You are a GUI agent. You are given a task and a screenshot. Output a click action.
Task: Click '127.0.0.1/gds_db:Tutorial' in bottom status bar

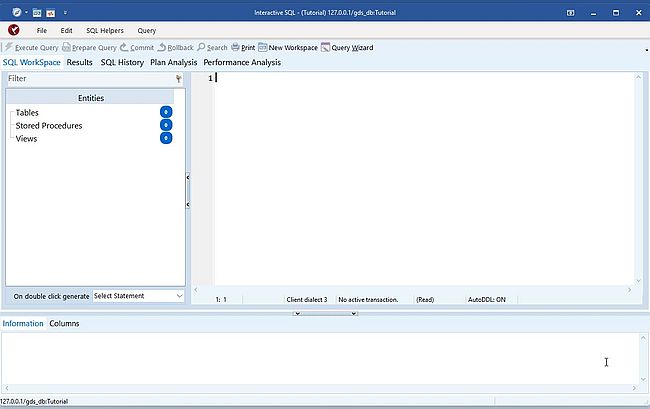tap(34, 401)
